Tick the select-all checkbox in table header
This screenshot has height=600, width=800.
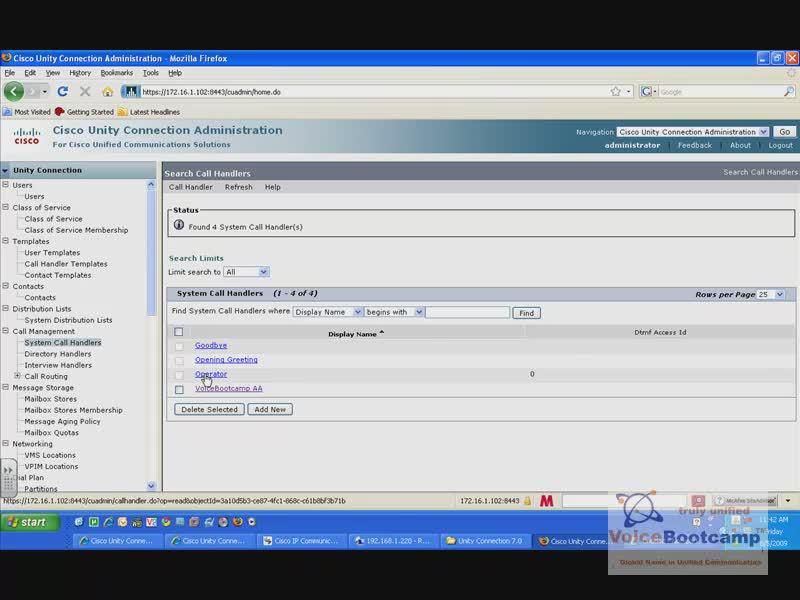179,332
